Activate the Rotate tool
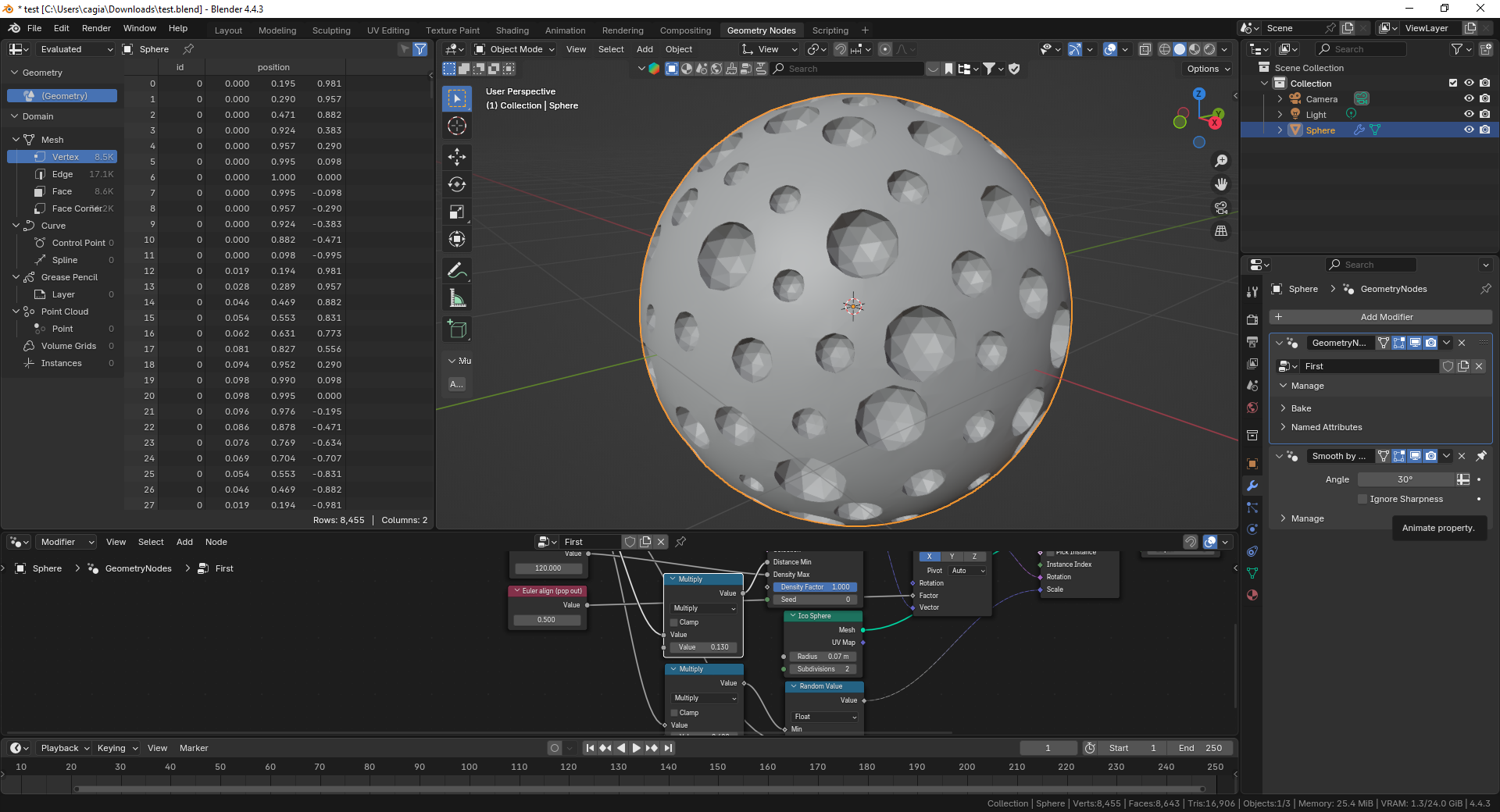This screenshot has width=1500, height=812. 456,184
